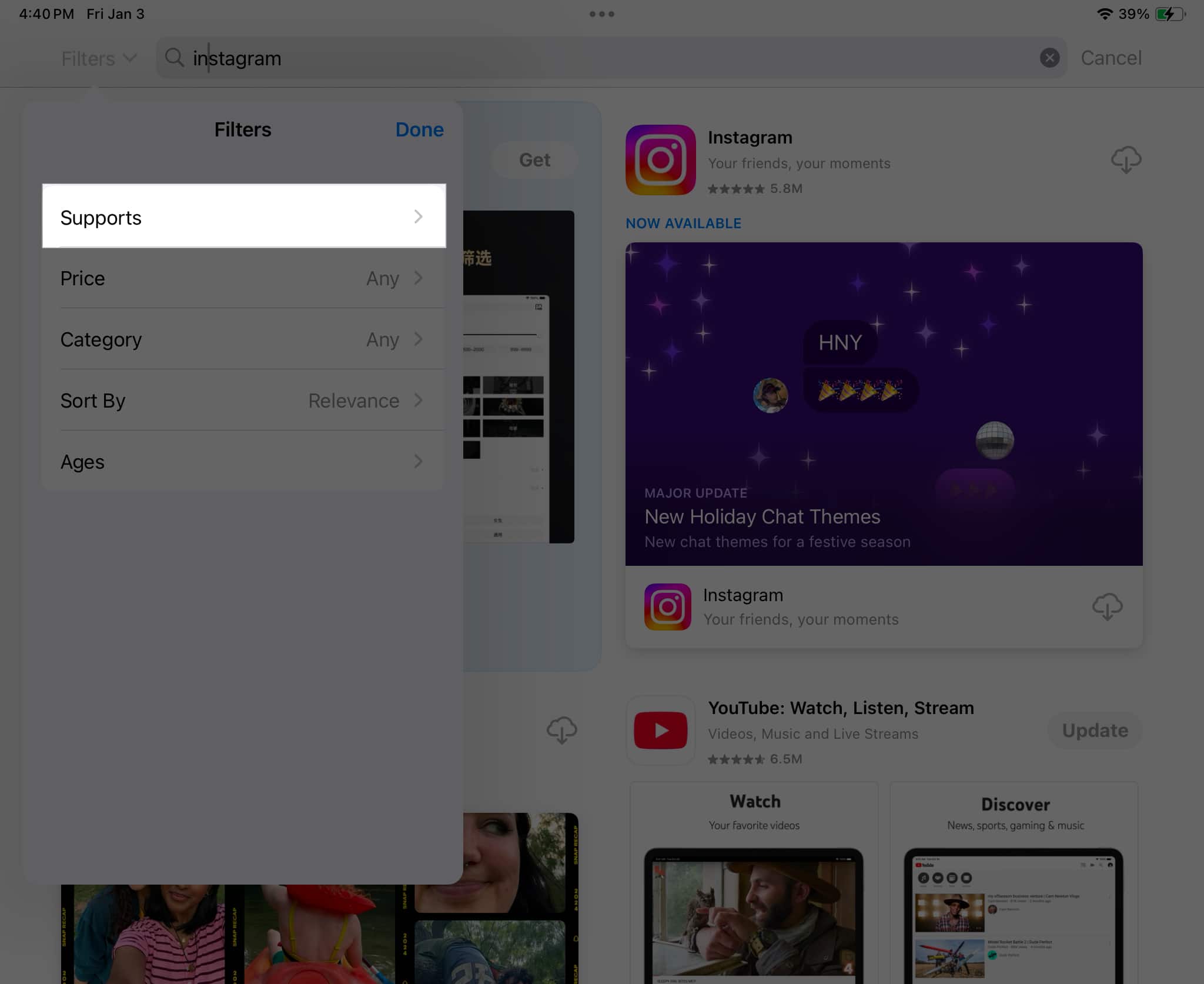The image size is (1204, 984).
Task: Tap the Get button on the left card
Action: tap(534, 159)
